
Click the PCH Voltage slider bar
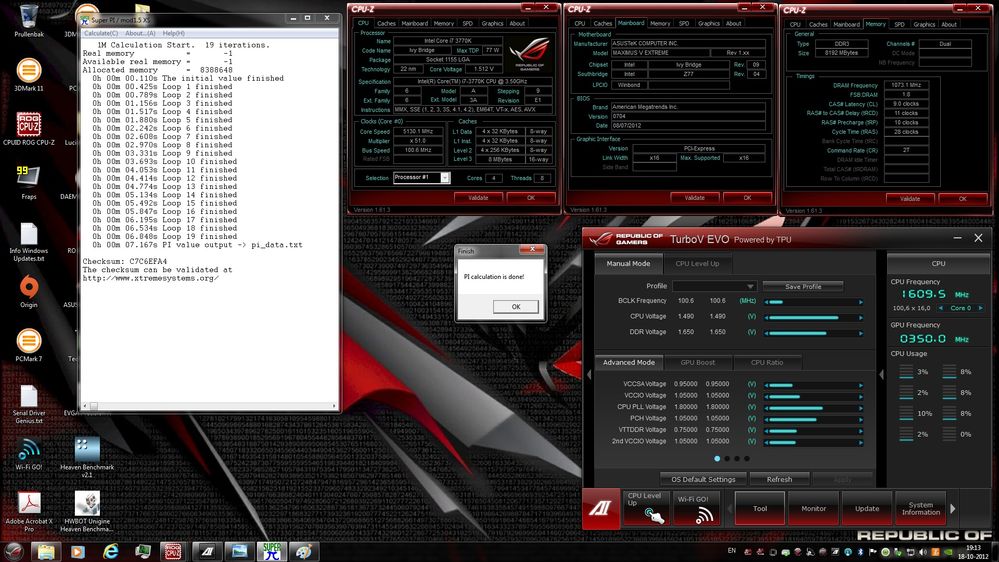click(x=814, y=419)
